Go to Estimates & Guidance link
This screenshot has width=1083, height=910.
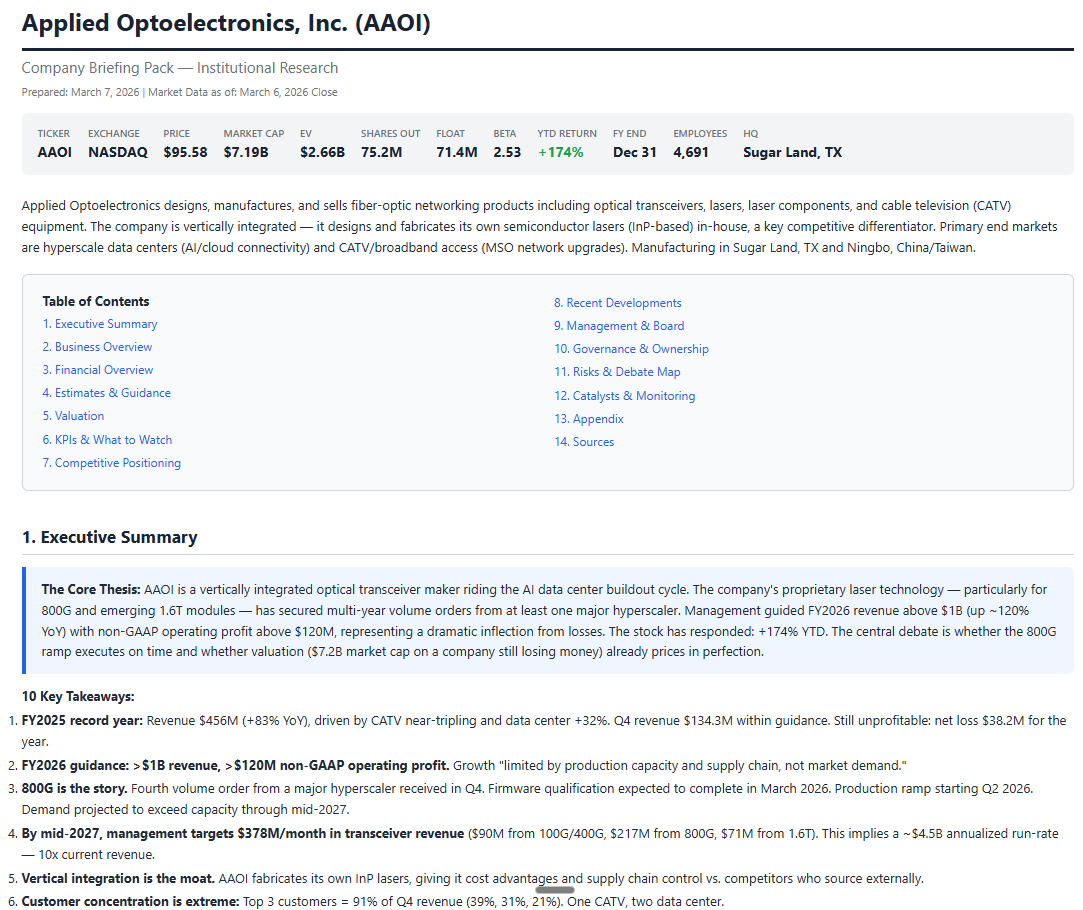tap(106, 393)
